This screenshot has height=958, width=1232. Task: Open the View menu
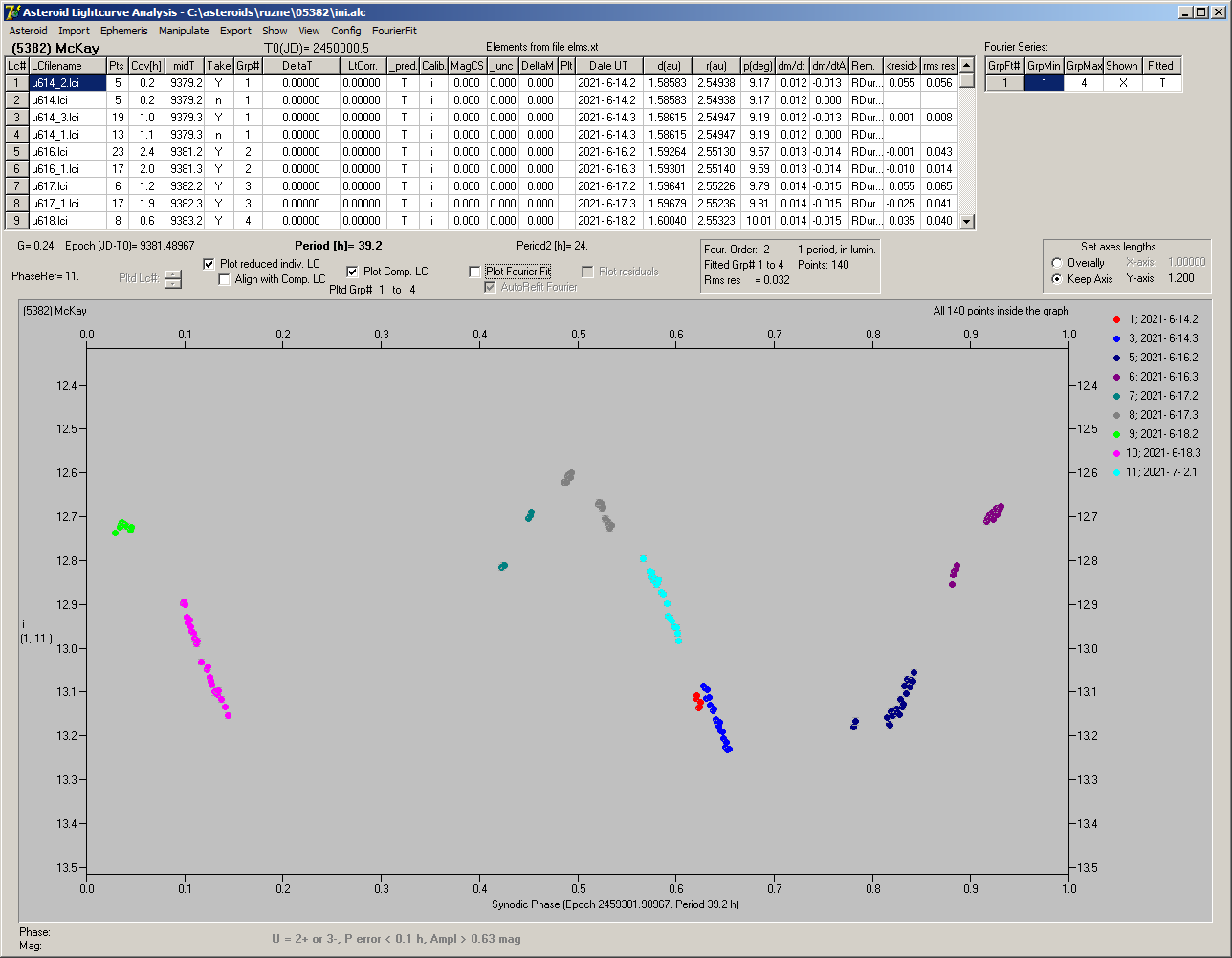(309, 31)
